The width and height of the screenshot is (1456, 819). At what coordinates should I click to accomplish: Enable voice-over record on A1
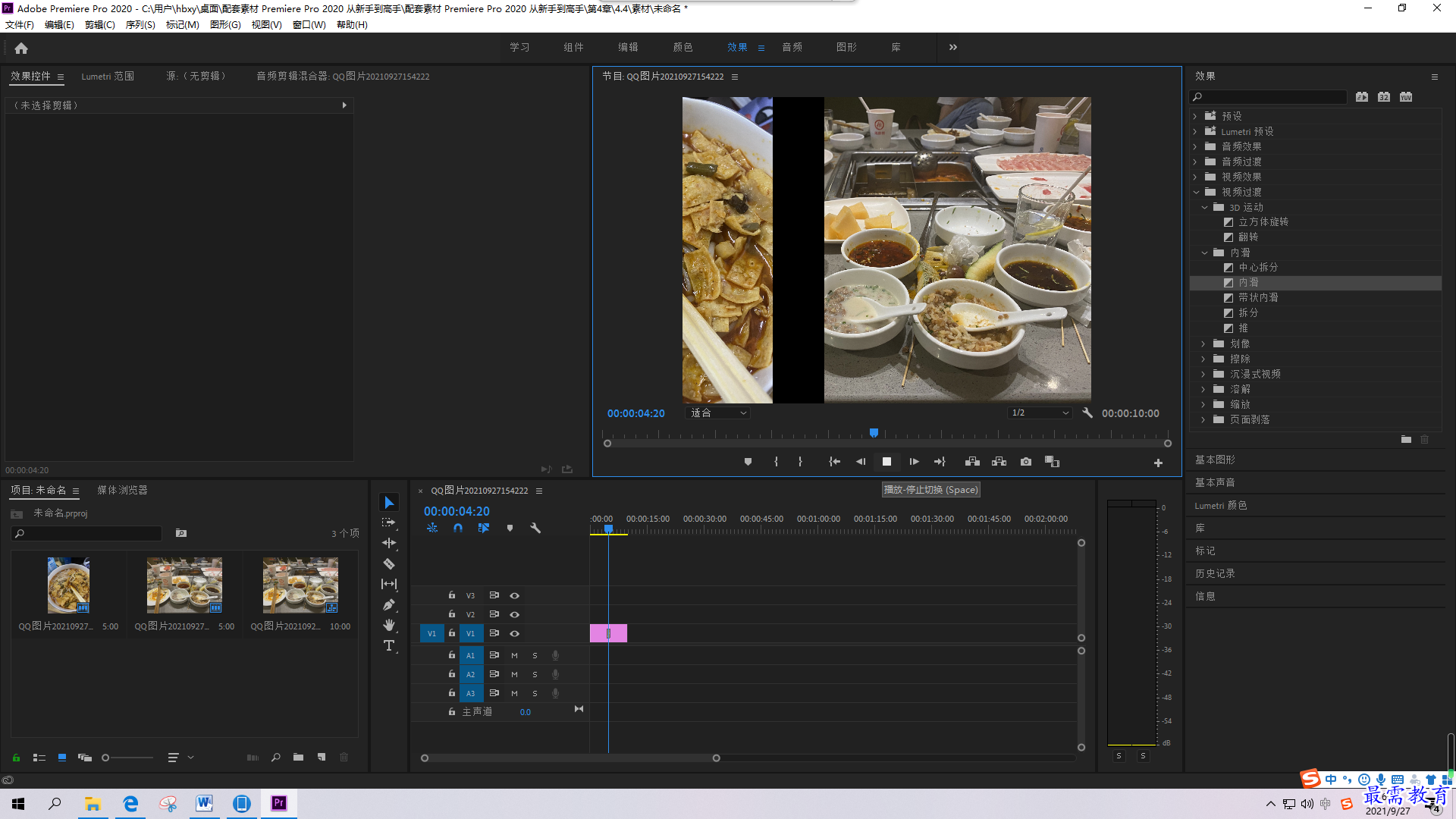click(555, 655)
